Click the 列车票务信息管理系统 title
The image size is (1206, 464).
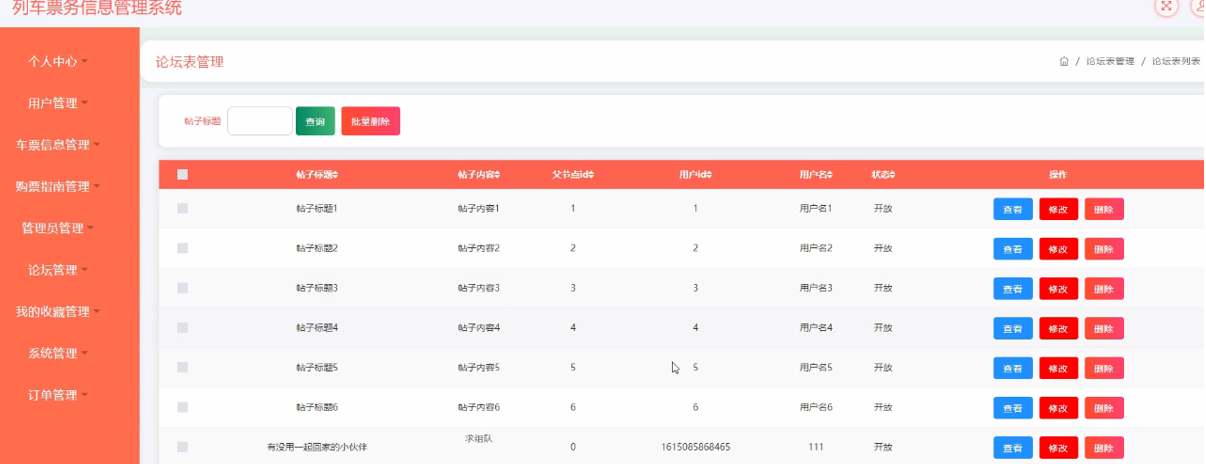tap(97, 8)
